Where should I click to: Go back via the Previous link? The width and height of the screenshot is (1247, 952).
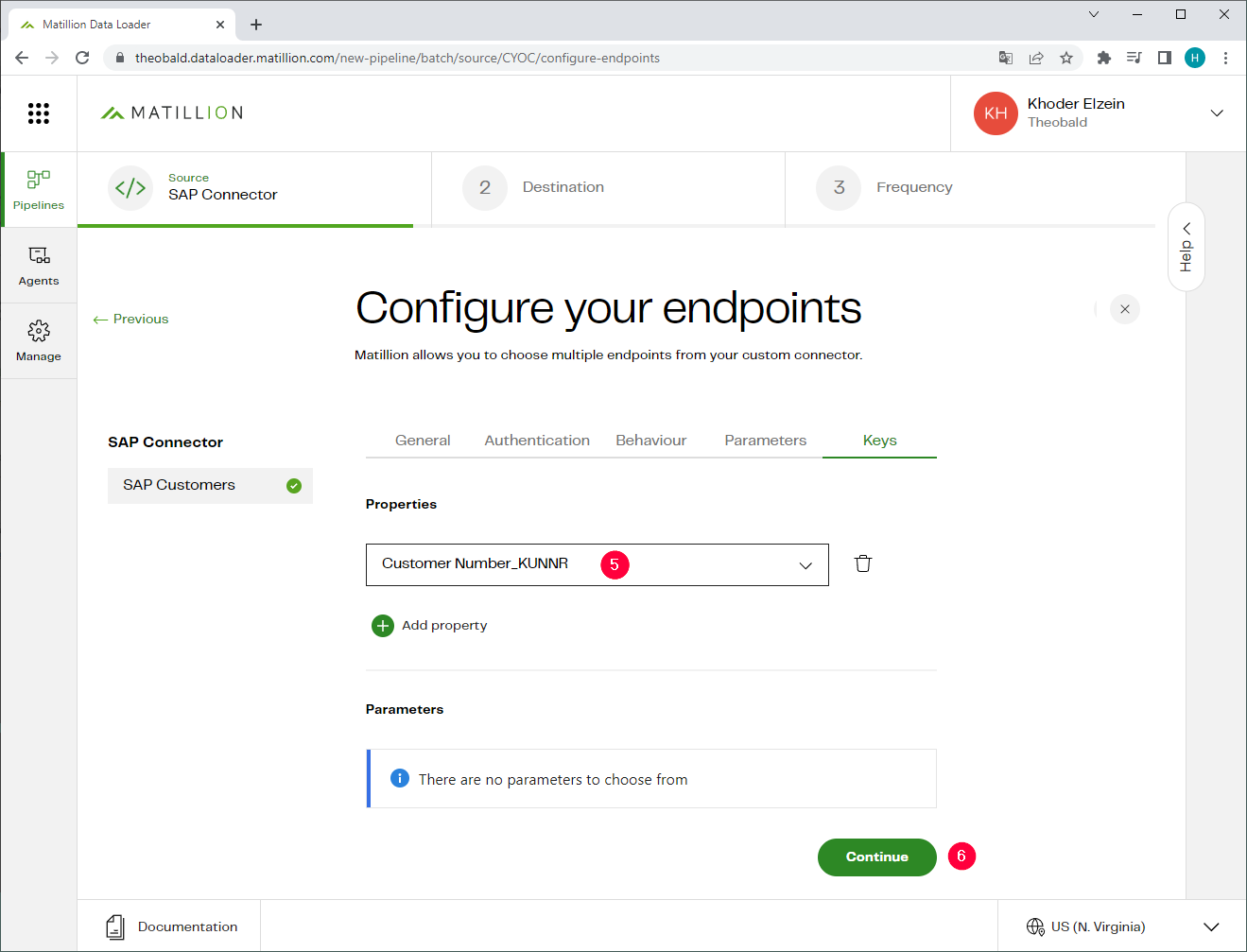tap(130, 320)
